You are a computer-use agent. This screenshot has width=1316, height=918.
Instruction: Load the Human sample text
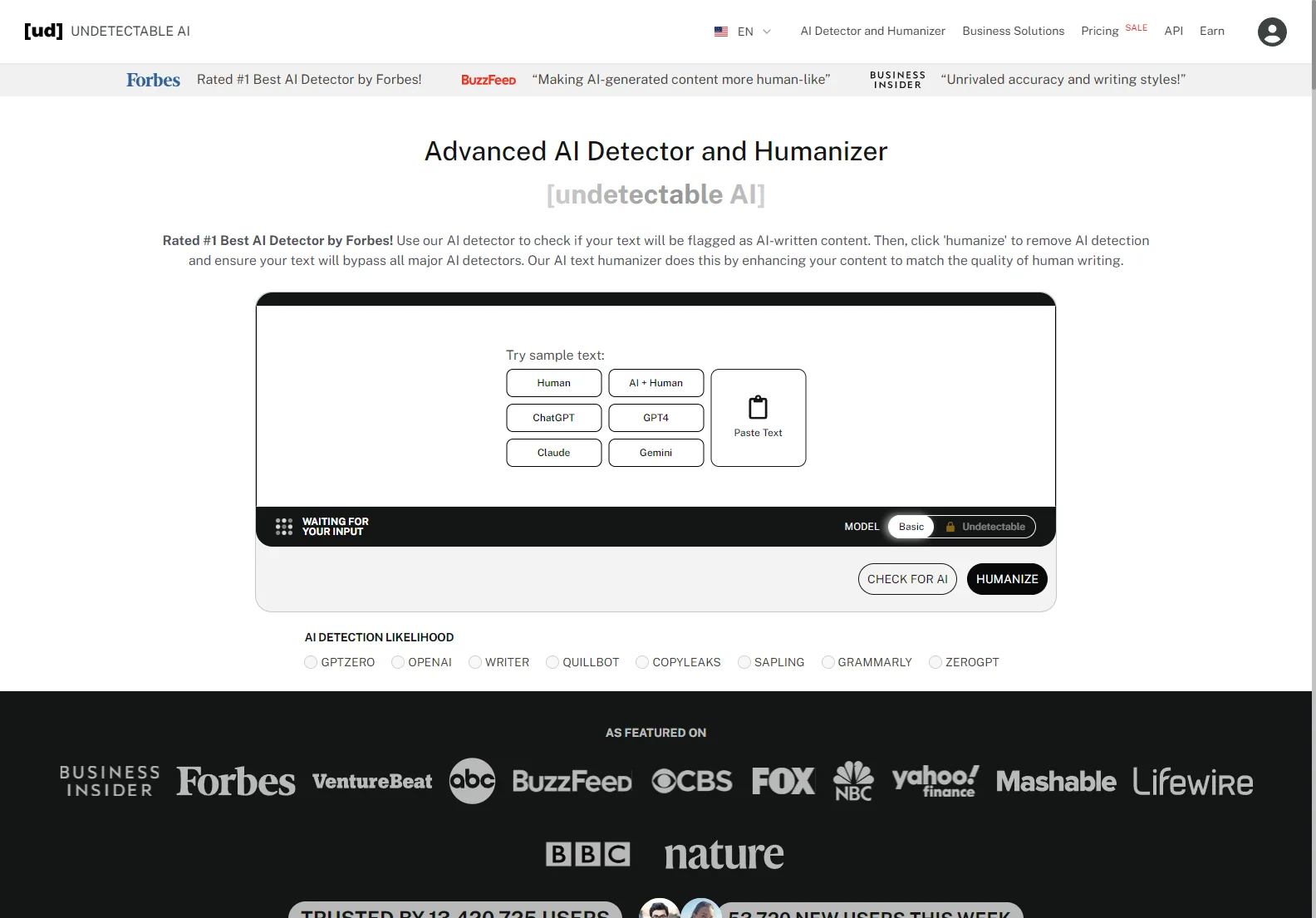coord(553,383)
